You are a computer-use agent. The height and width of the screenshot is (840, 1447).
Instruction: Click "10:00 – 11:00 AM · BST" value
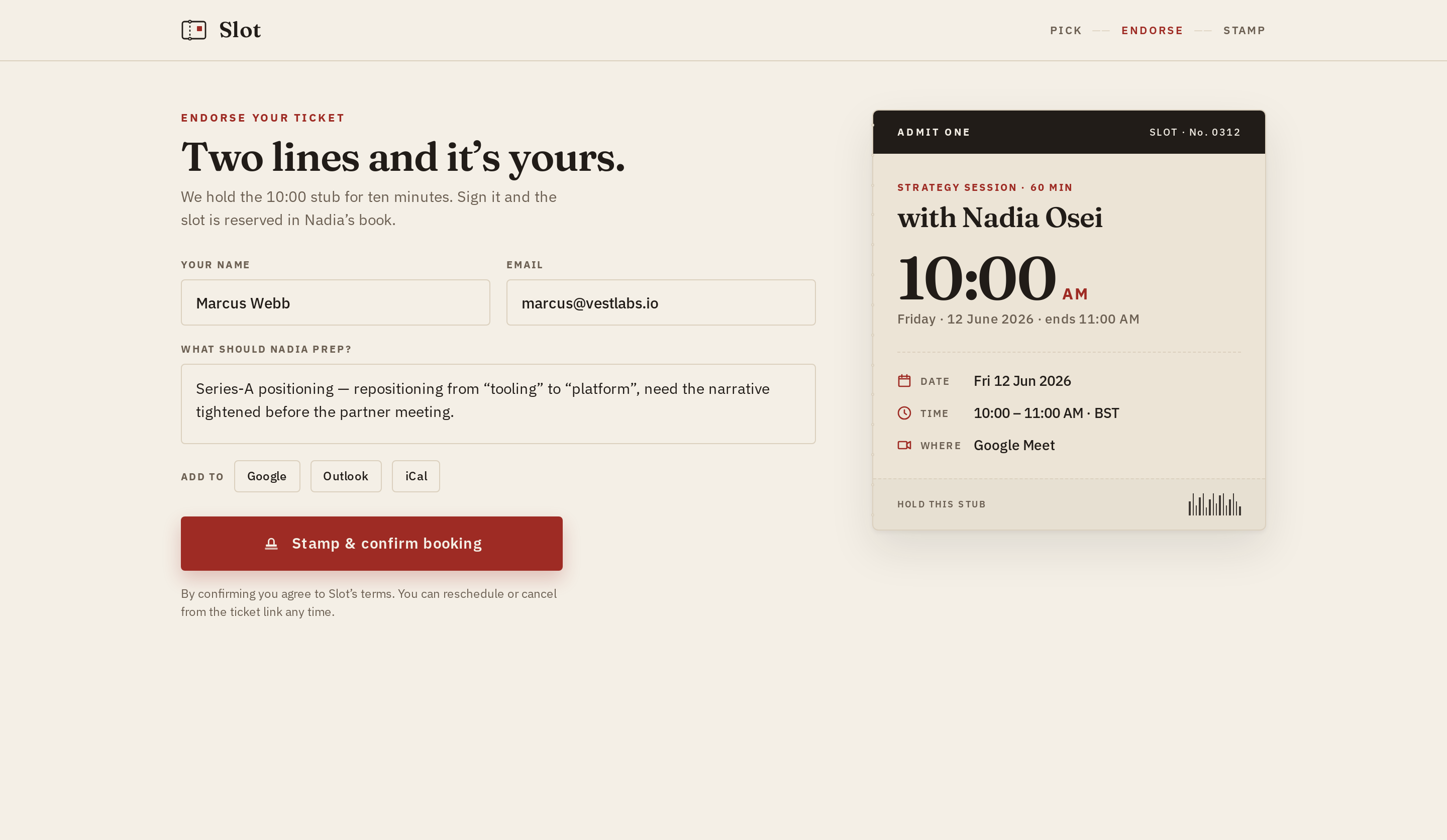1046,413
